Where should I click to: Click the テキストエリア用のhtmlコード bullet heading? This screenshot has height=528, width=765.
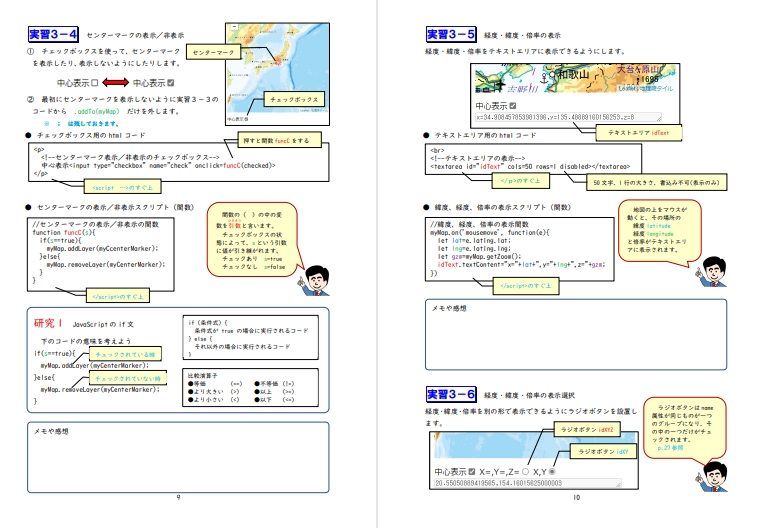[x=481, y=135]
